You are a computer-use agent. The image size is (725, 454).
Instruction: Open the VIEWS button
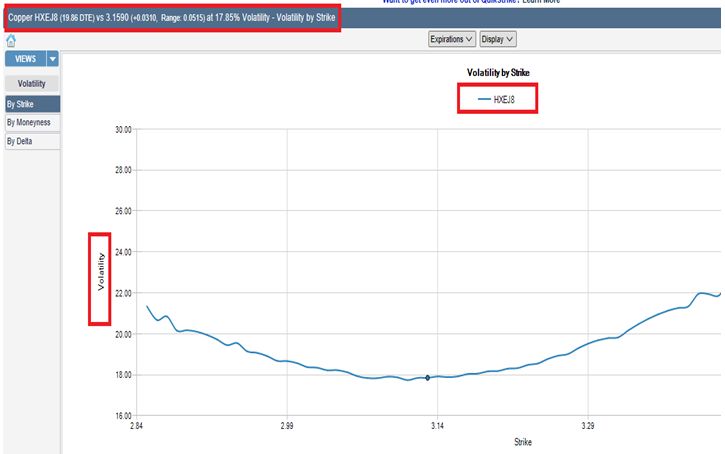click(x=25, y=59)
